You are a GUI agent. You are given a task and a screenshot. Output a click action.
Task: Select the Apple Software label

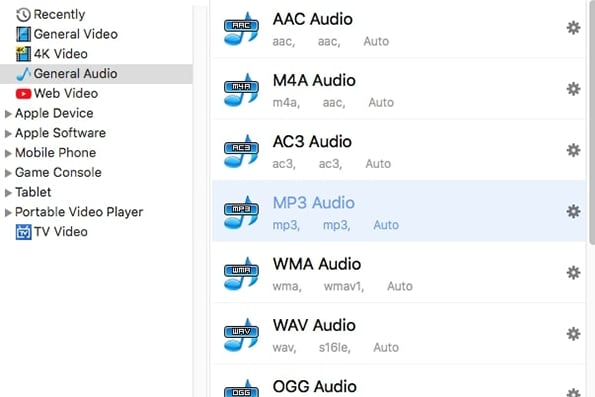60,133
